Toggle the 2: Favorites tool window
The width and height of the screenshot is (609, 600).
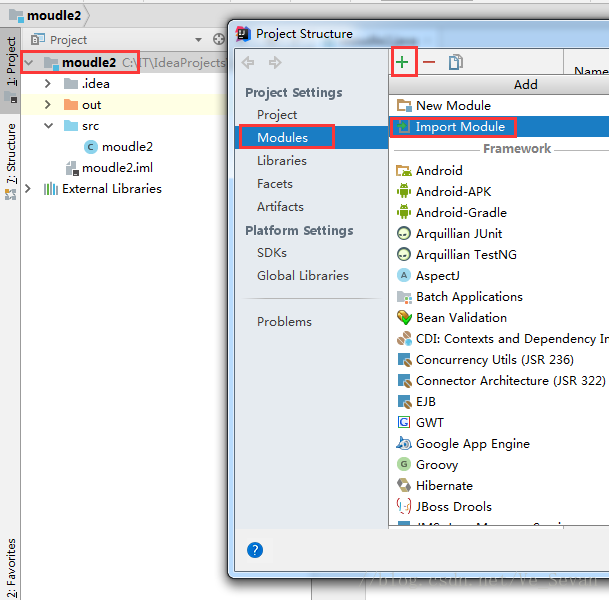[x=10, y=567]
